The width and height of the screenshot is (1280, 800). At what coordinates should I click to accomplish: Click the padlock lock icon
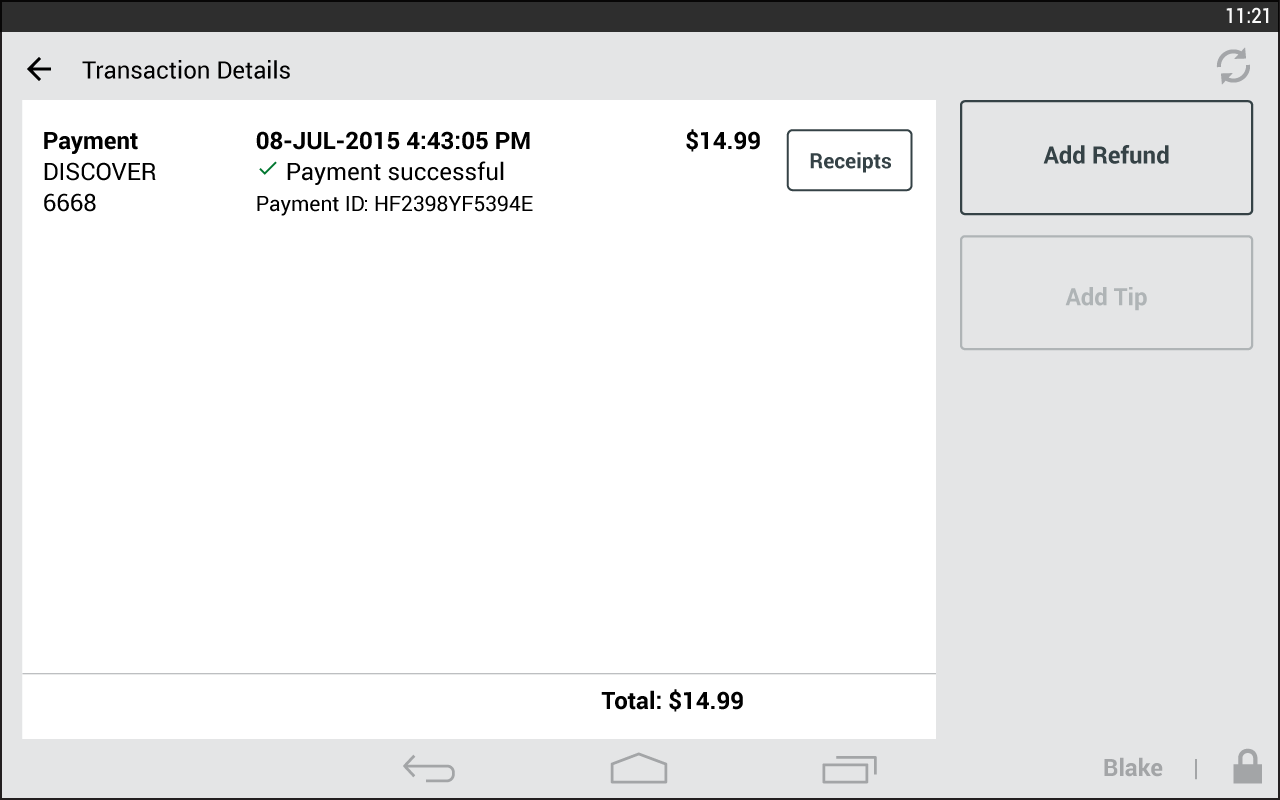coord(1246,767)
